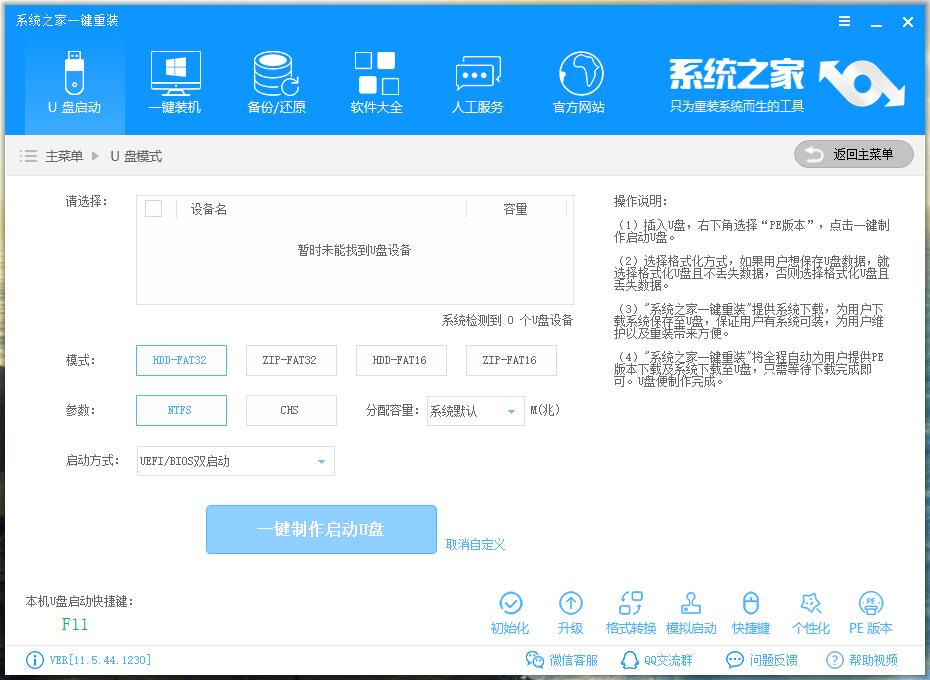Open the 一键装机 (one-click install) panel
930x680 pixels.
pos(174,80)
